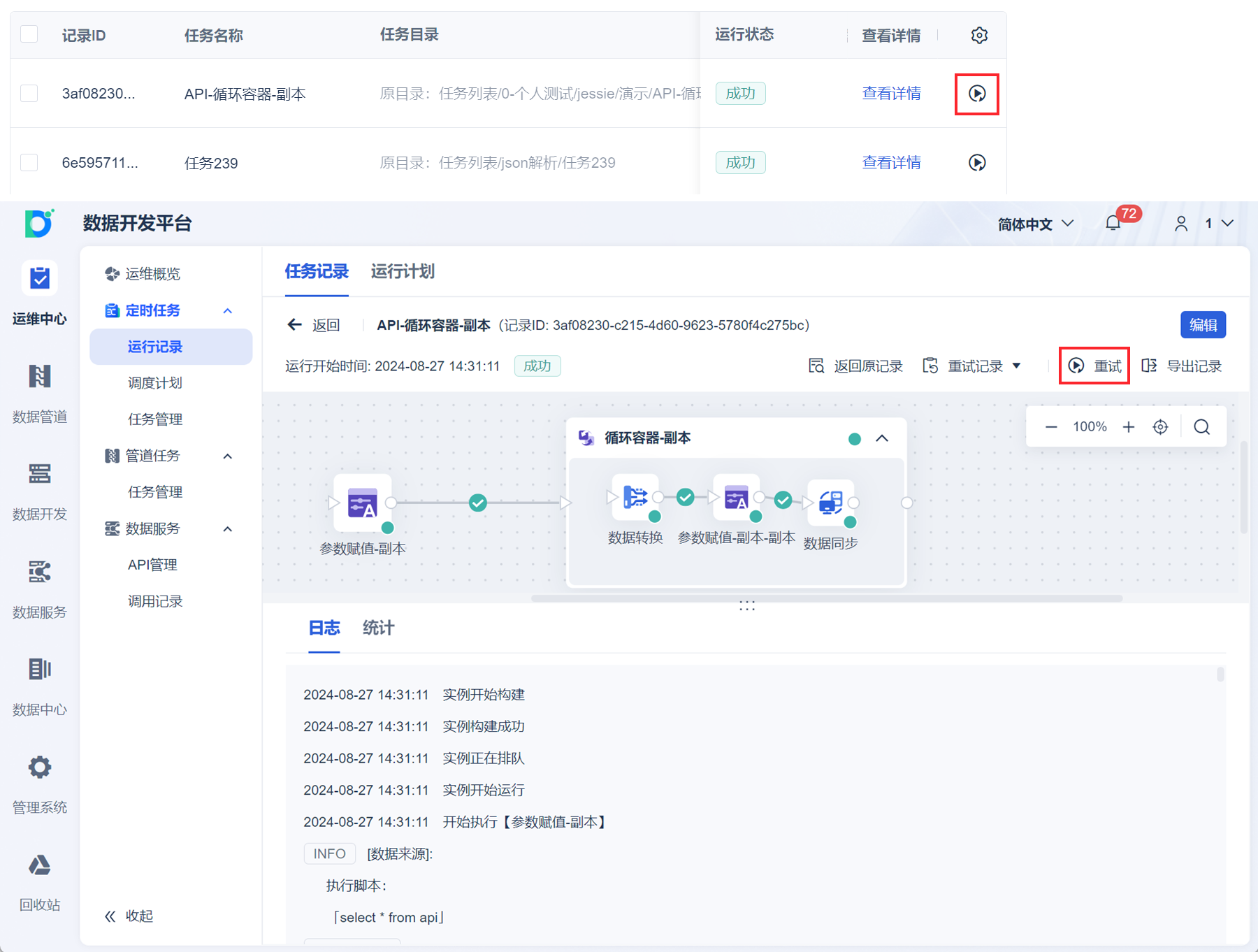Open 查看详情 link for API-循环容器-副本
The height and width of the screenshot is (952, 1258).
891,94
